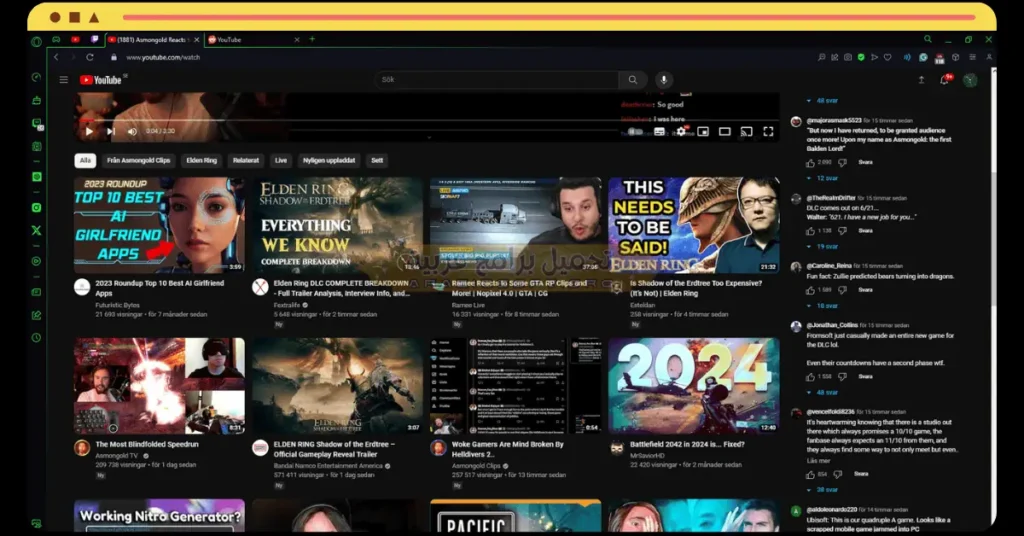Screen dimensions: 1024x536
Task: Click the Twitch pinned tab icon
Action: tap(95, 39)
